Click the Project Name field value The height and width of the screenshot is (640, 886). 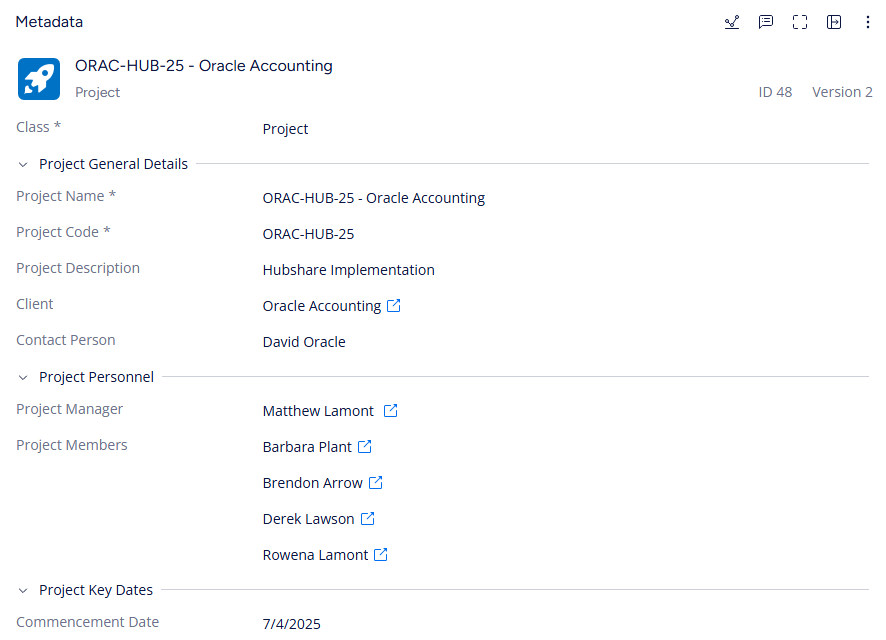tap(373, 198)
